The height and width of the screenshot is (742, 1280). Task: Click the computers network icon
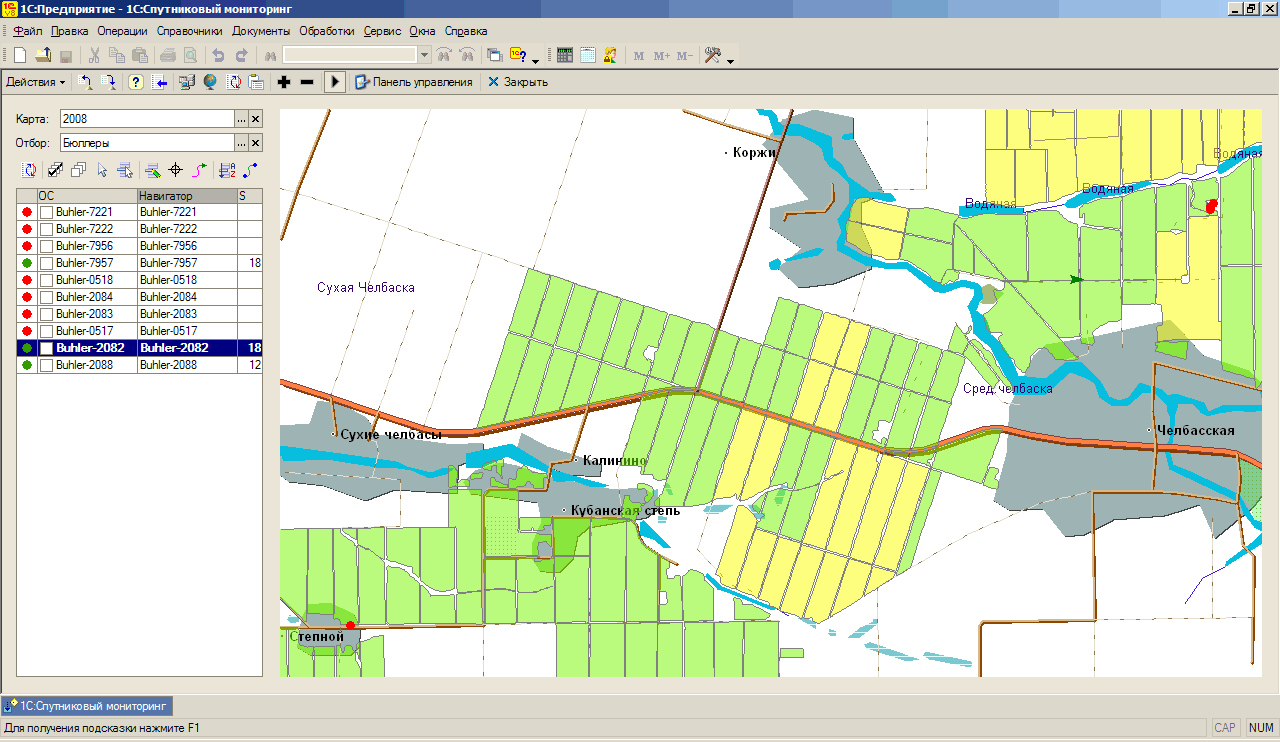pyautogui.click(x=187, y=82)
